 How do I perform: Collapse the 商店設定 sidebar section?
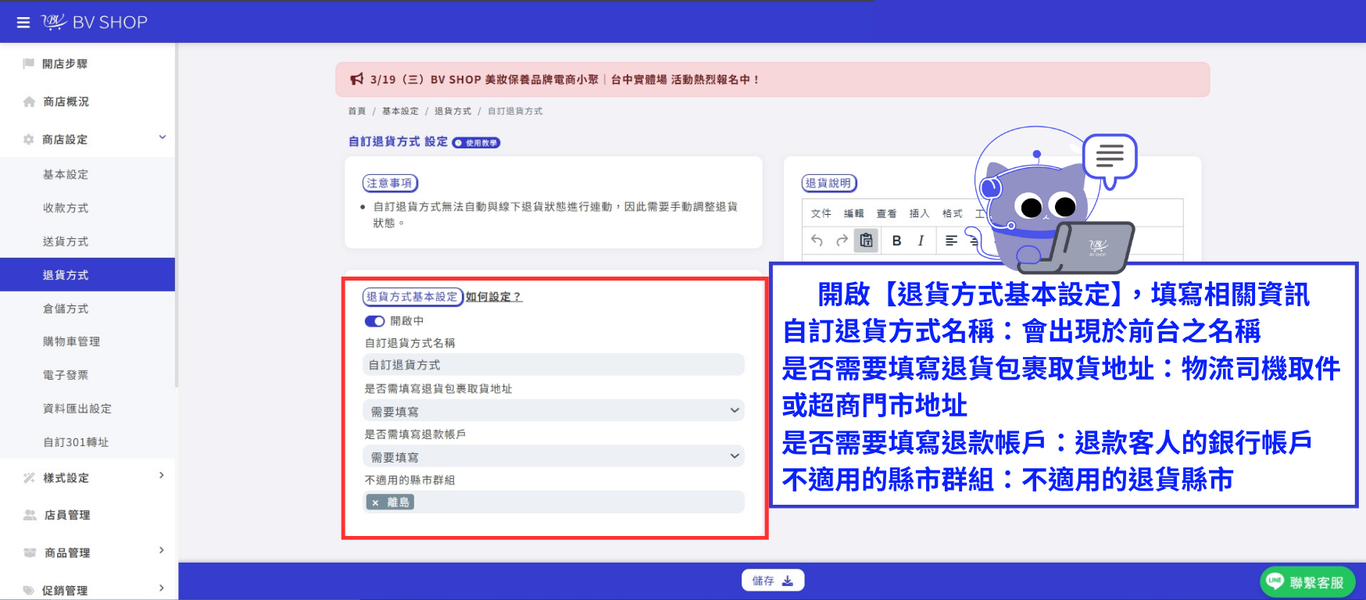click(x=162, y=138)
